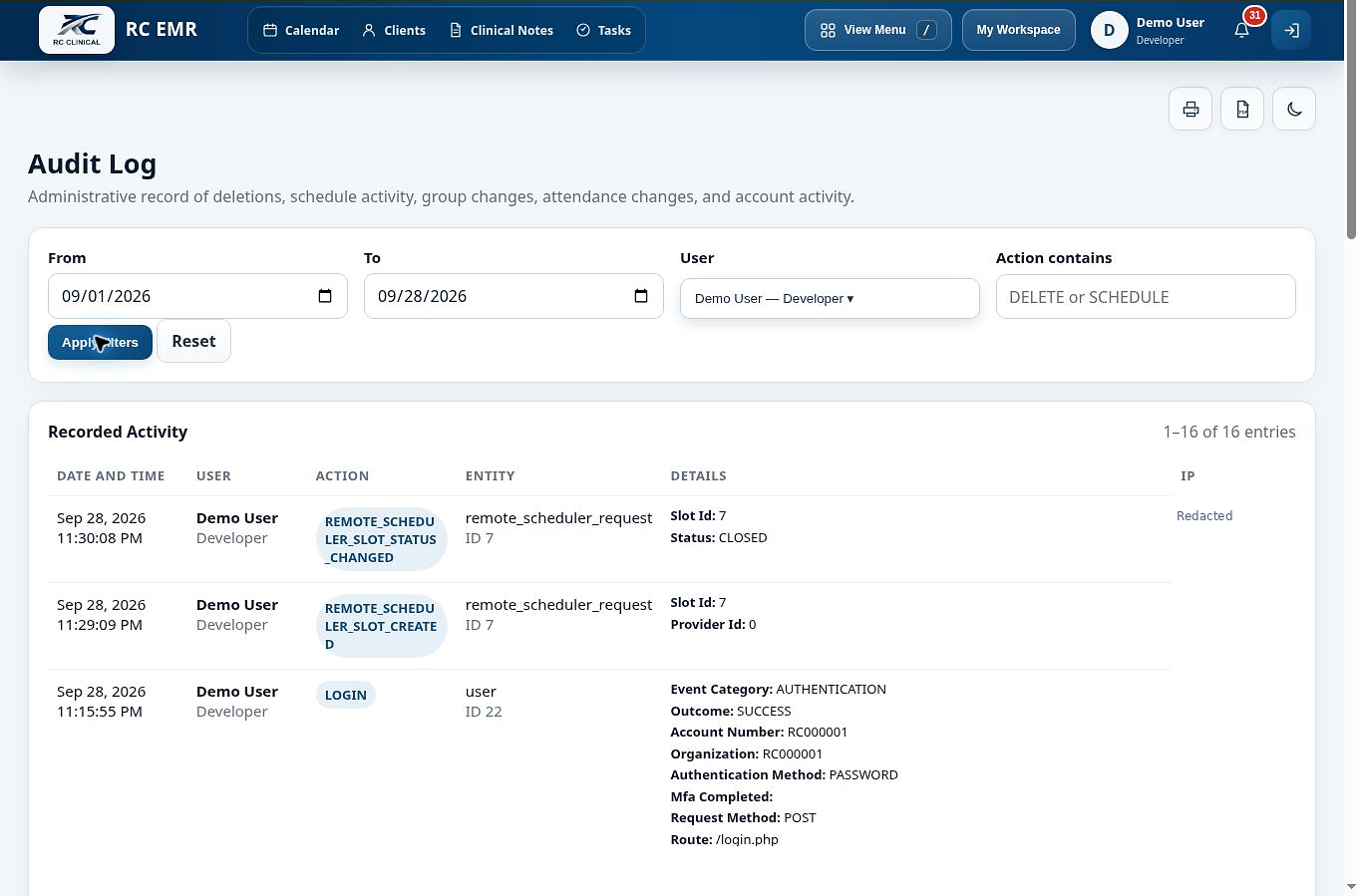Viewport: 1359px width, 896px height.
Task: Click the user ID 22 entity
Action: point(484,702)
